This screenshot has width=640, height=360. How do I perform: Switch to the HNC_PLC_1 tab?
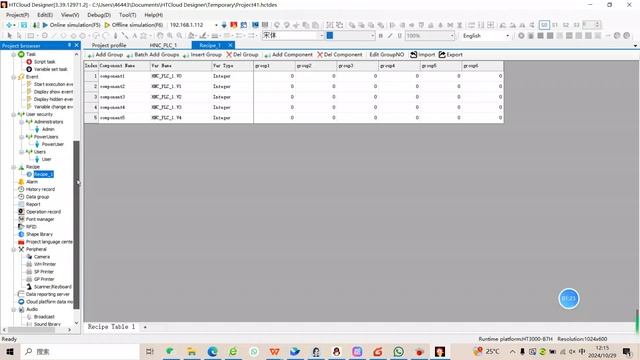point(163,45)
